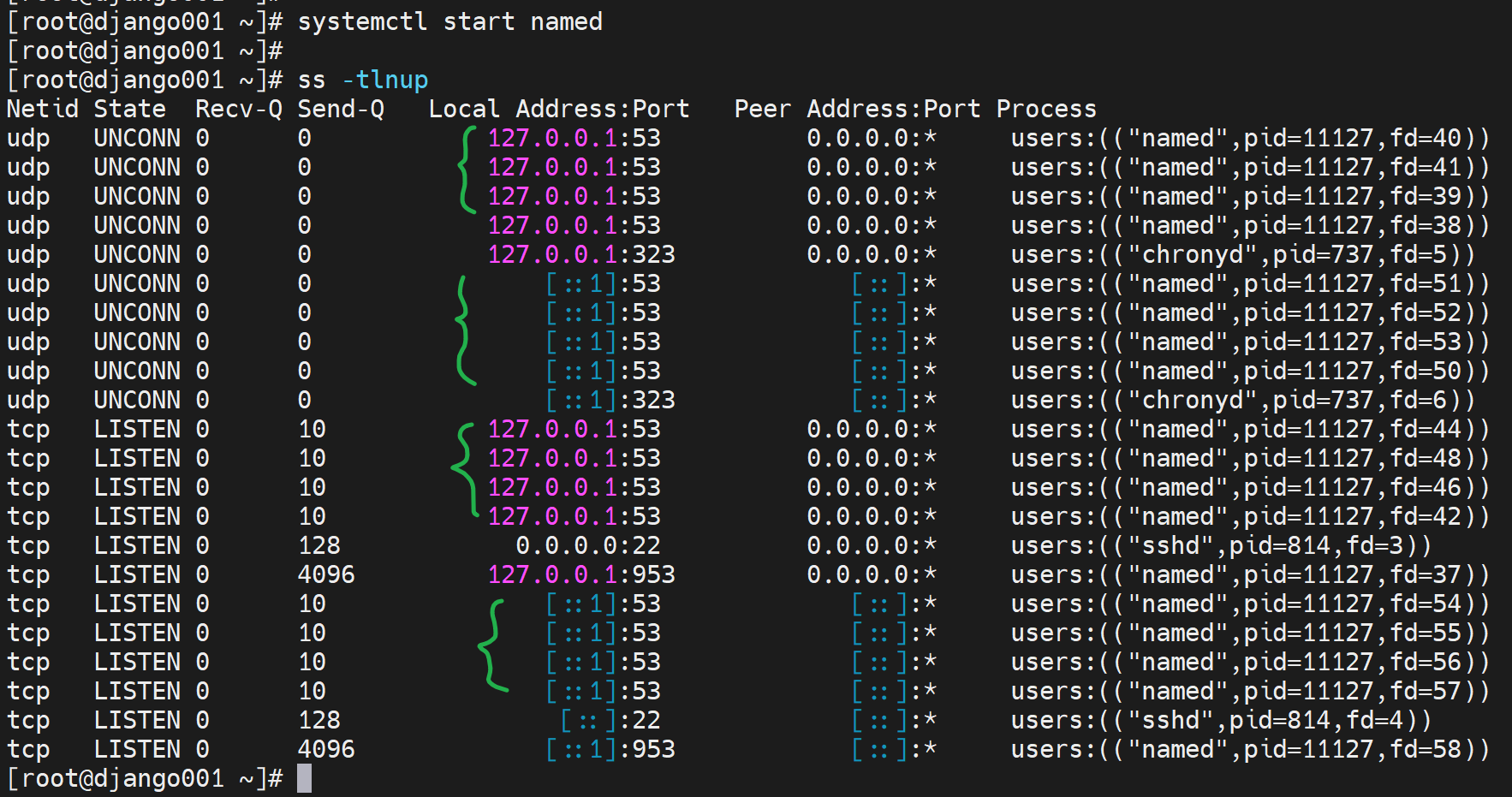Click the [::1]:323 local address
Viewport: 1512px width, 797px height.
click(x=610, y=400)
